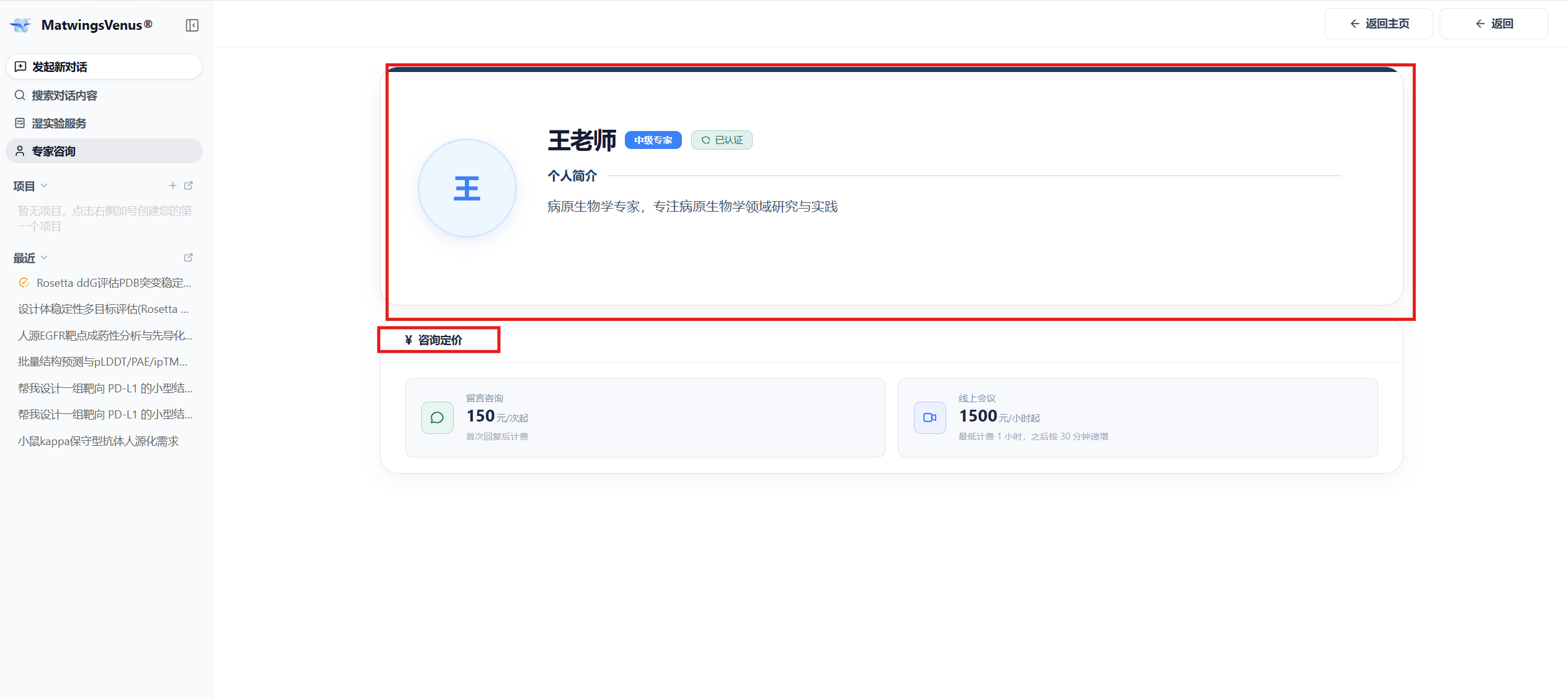Click 返回主页 button
This screenshot has height=699, width=1568.
[1379, 24]
